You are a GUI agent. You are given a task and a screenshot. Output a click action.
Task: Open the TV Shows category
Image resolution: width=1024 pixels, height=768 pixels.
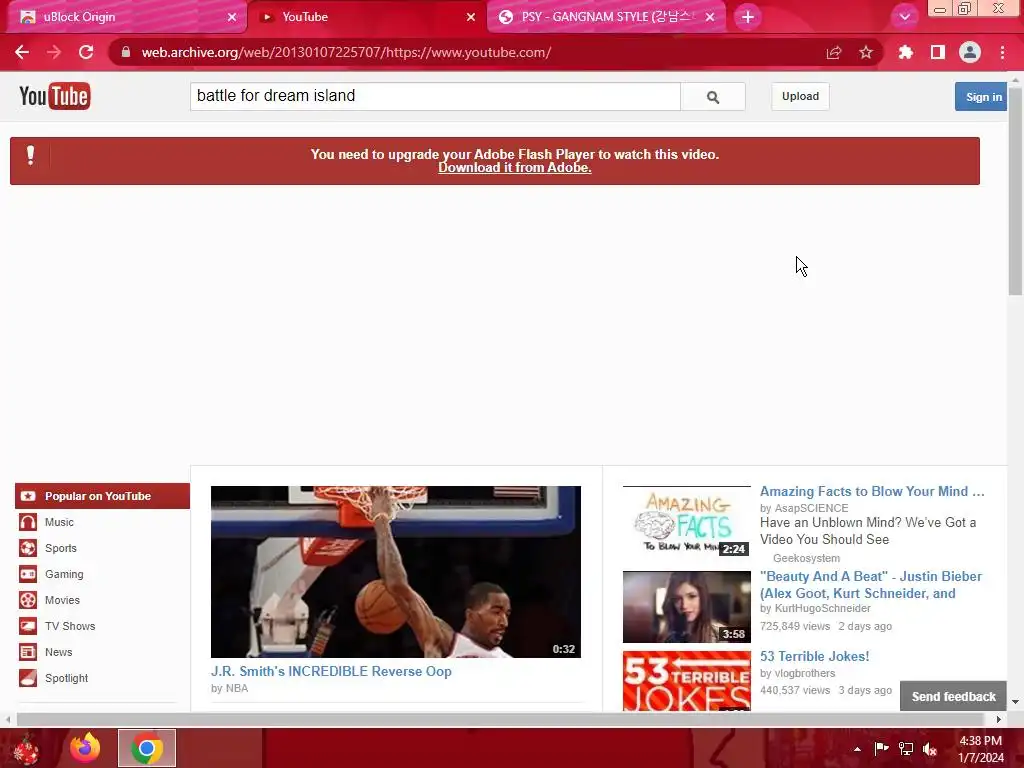[70, 626]
